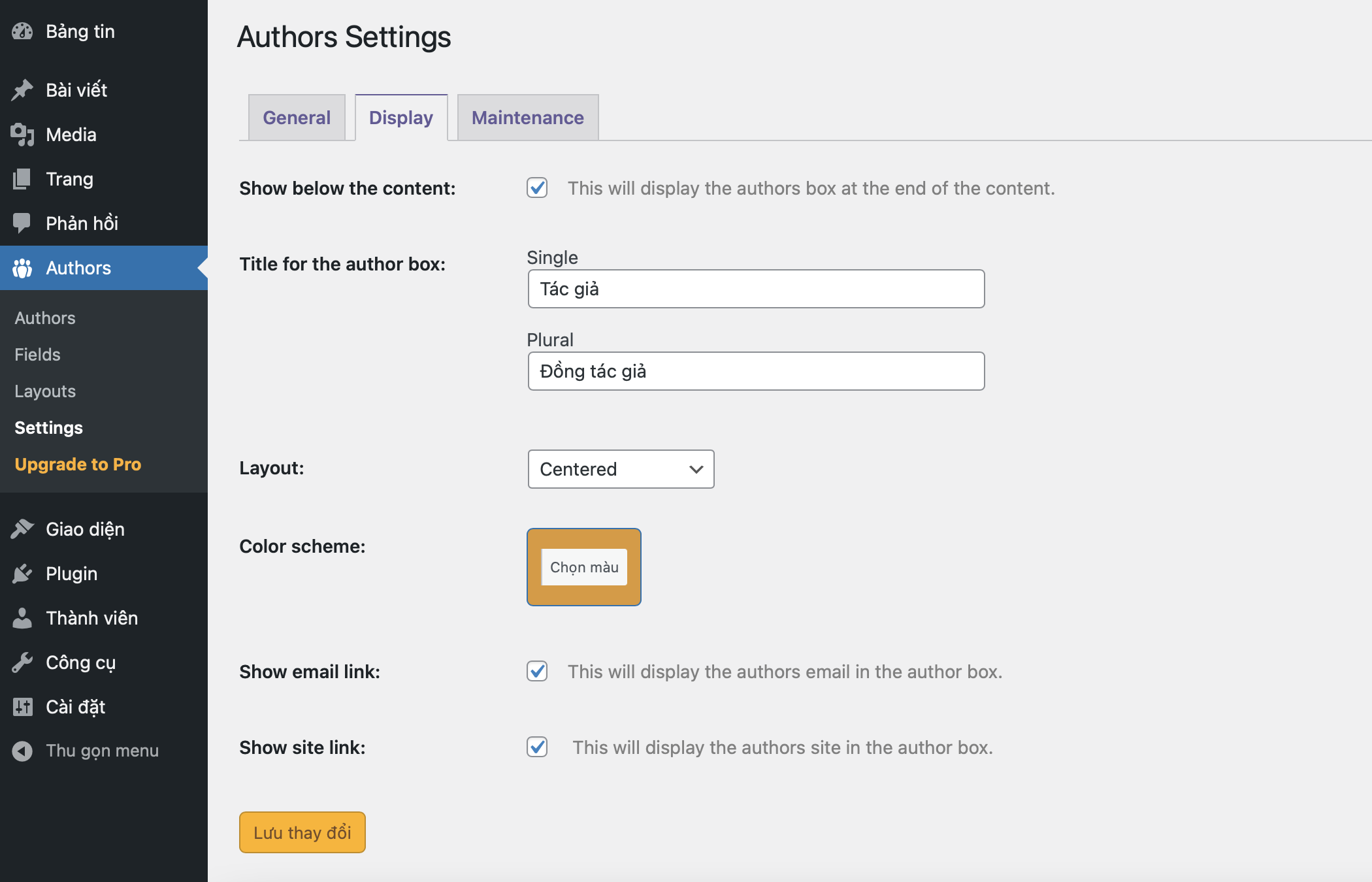Image resolution: width=1372 pixels, height=882 pixels.
Task: Click the Bài viết pushpin icon
Action: click(x=22, y=90)
